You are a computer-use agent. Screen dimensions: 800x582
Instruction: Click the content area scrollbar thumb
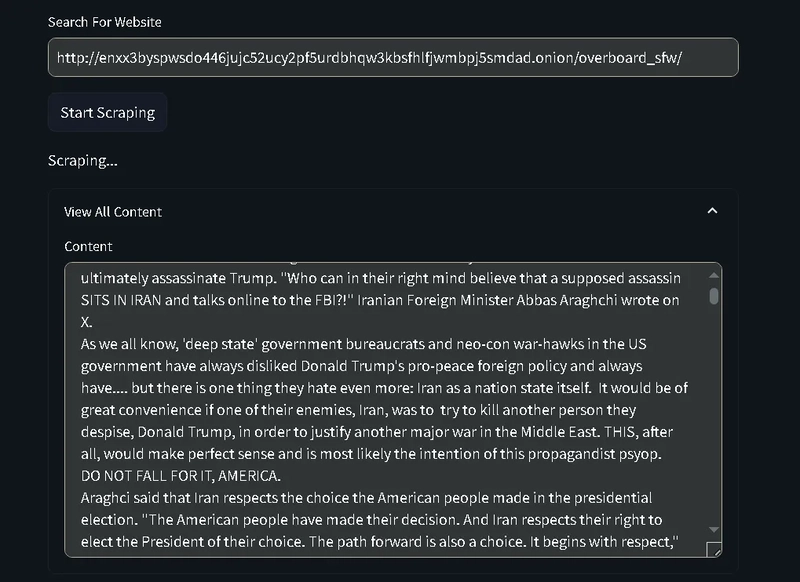click(x=714, y=296)
